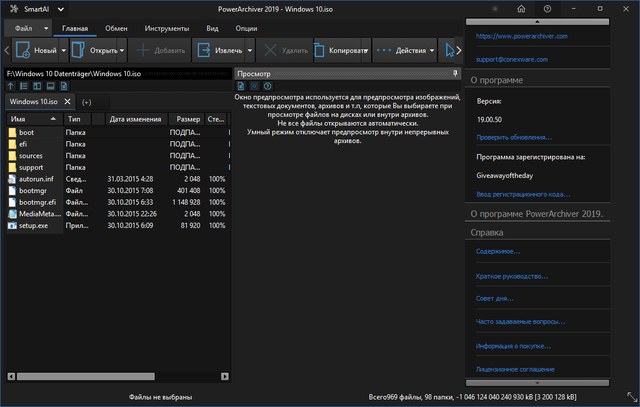Expand the Действия dropdown arrow
This screenshot has height=407, width=640.
(432, 50)
